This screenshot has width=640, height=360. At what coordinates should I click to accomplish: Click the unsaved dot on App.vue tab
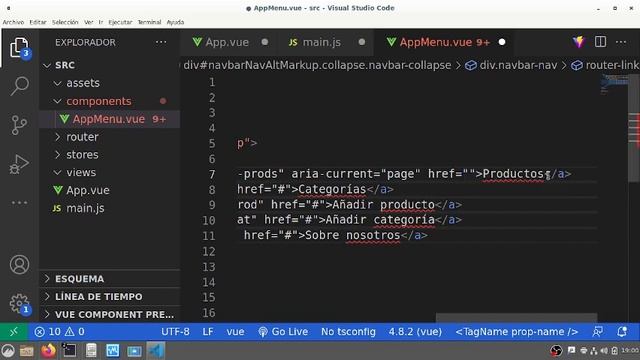click(x=265, y=42)
